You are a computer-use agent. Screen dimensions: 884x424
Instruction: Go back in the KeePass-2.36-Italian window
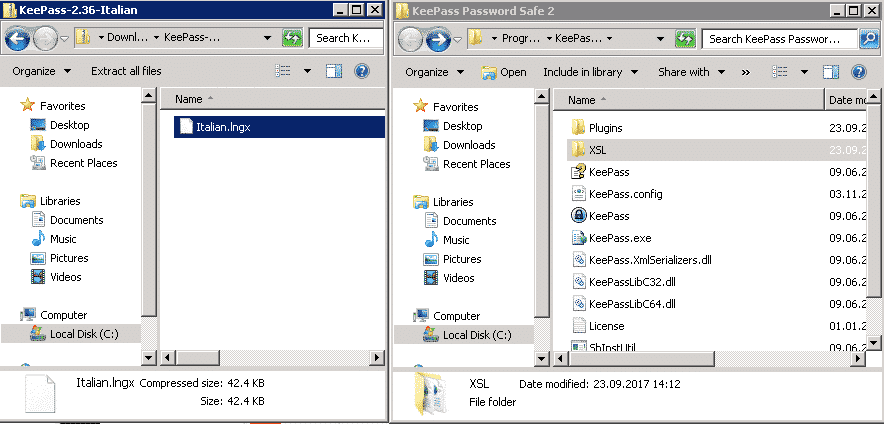tap(17, 38)
